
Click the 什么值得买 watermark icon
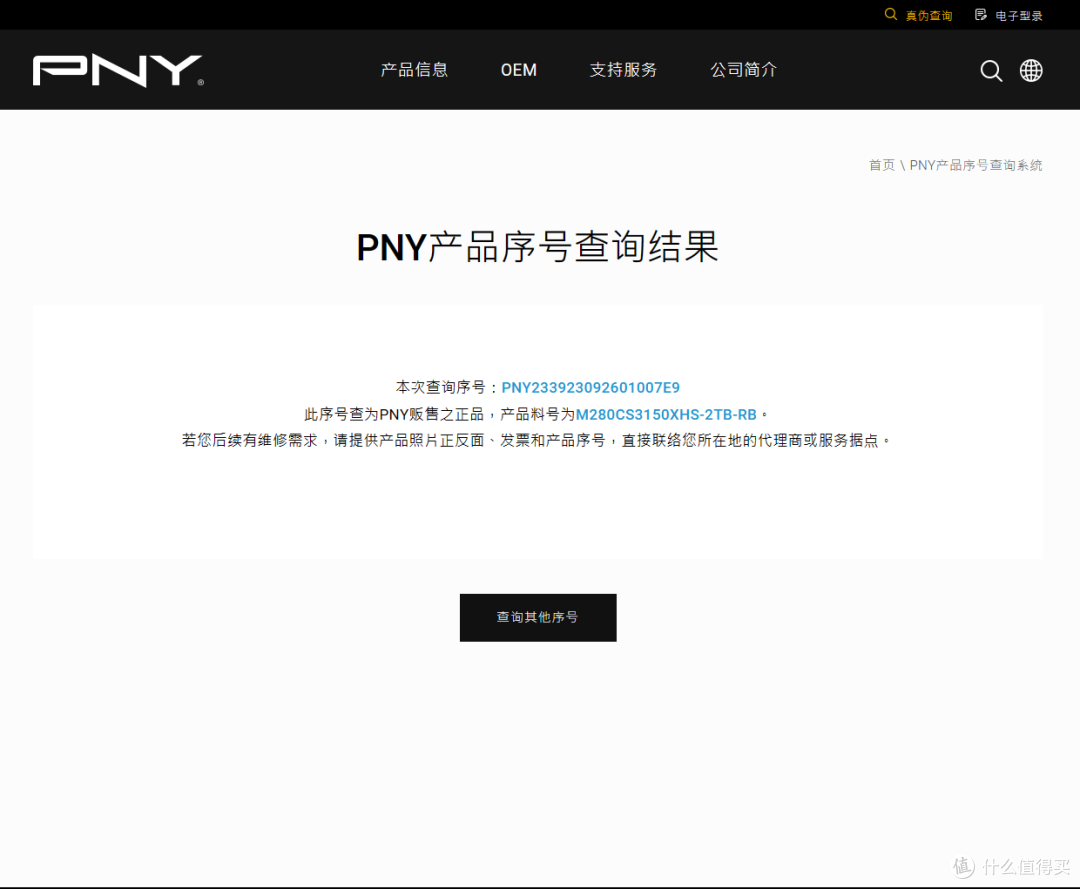(962, 866)
